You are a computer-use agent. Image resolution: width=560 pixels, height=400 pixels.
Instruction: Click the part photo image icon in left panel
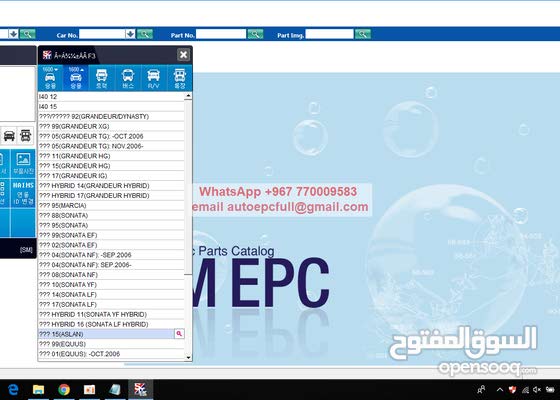(x=23, y=163)
